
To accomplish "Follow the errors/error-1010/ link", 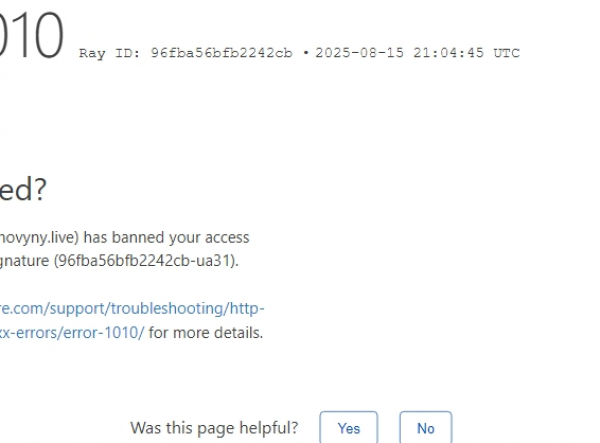I will point(72,332).
